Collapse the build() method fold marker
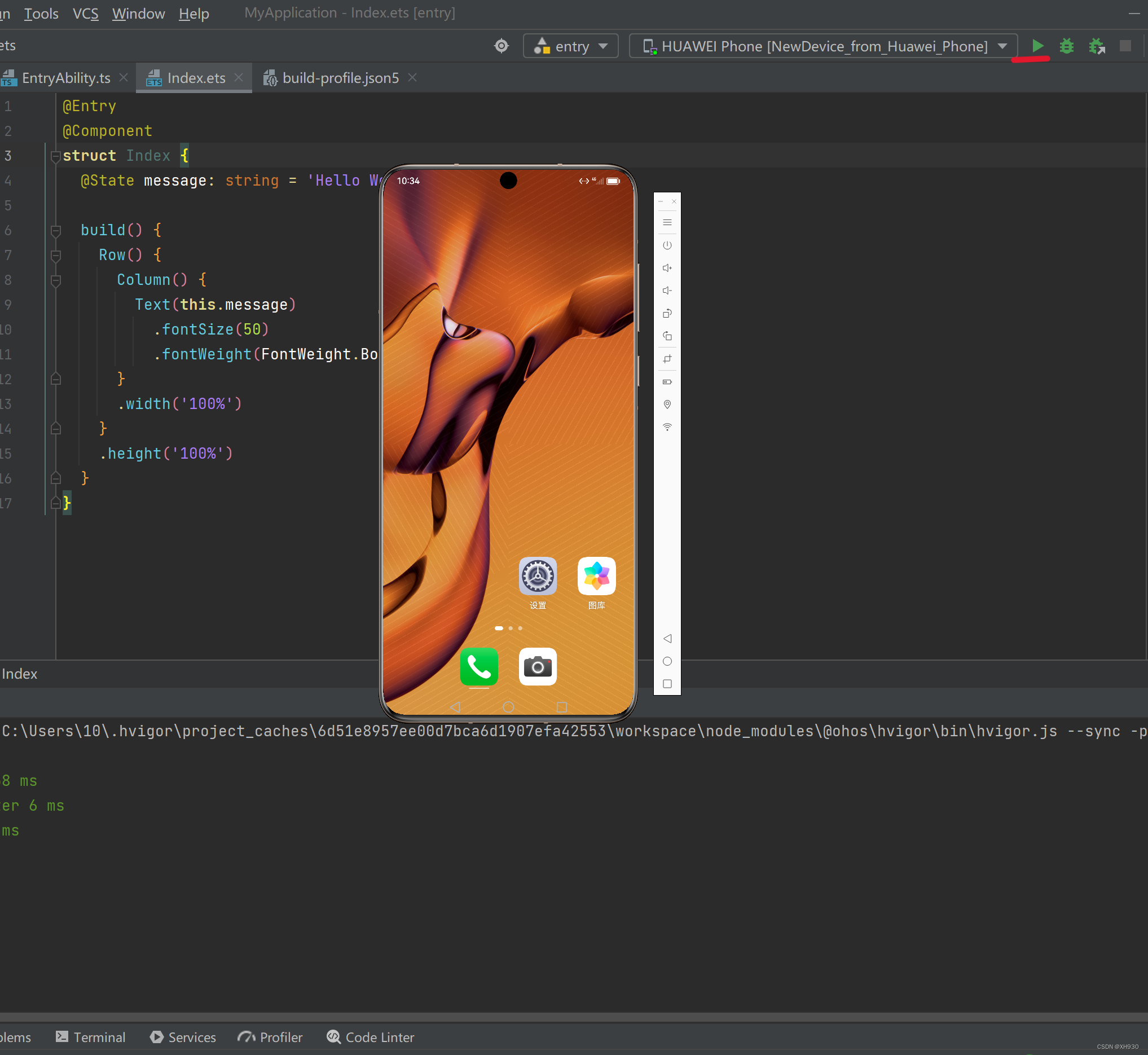This screenshot has height=1055, width=1148. click(x=55, y=231)
